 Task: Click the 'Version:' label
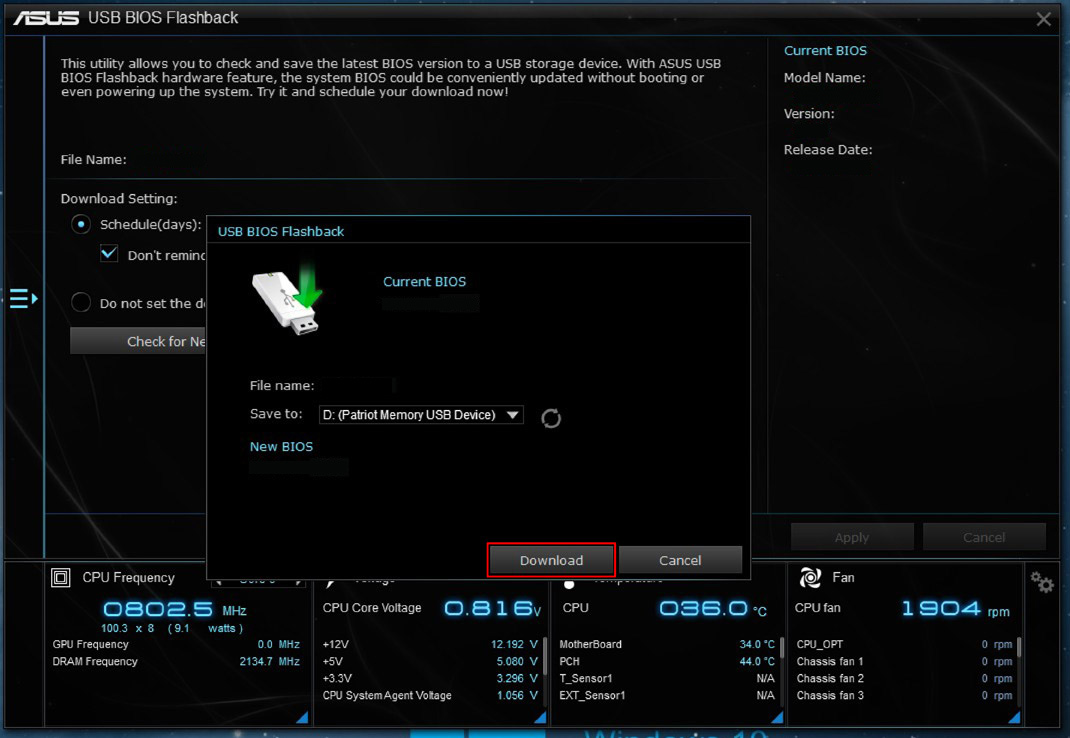click(809, 113)
